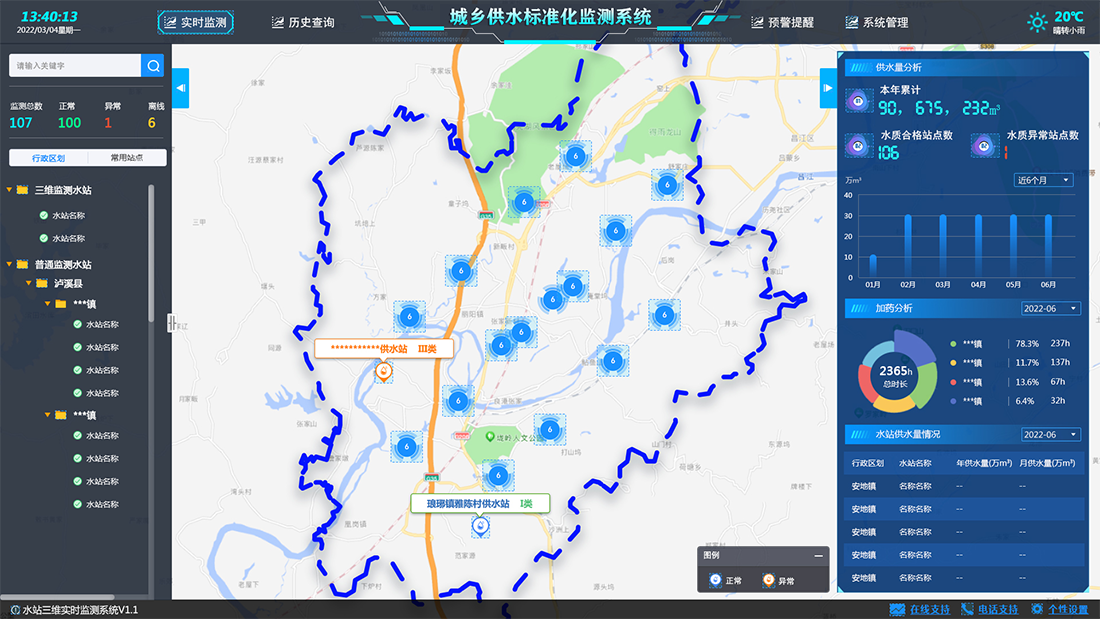Open 个性设置 gear in status bar
Viewport: 1100px width, 619px height.
tap(1059, 609)
